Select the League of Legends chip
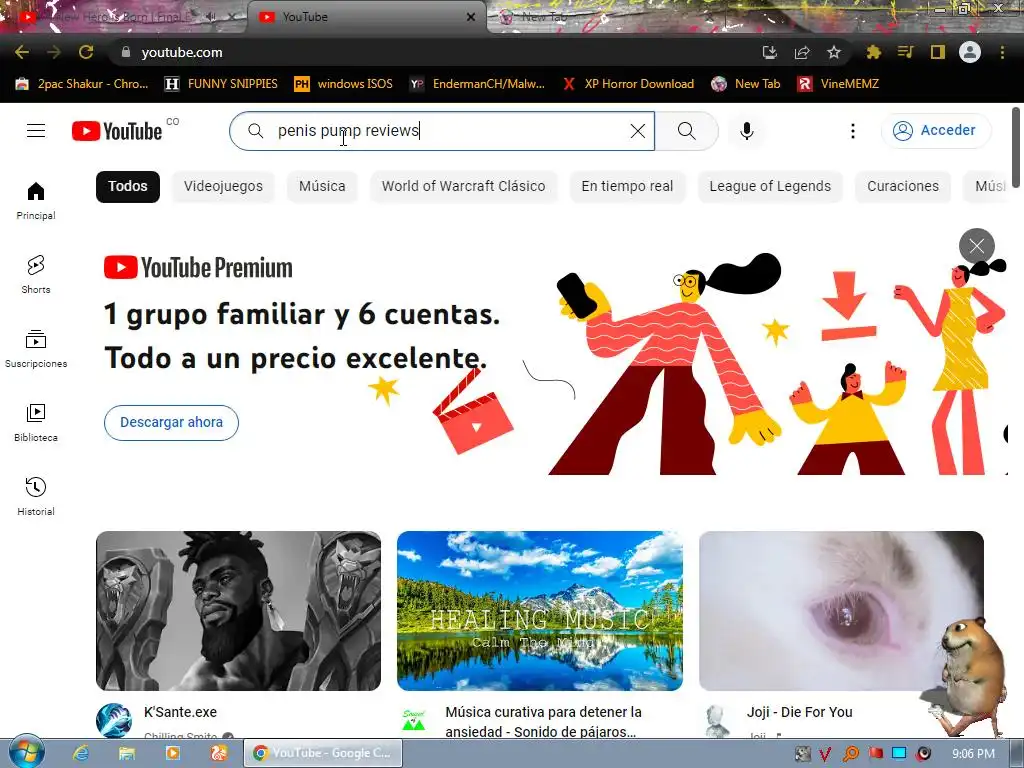Screen dimensions: 1024x768 770,186
